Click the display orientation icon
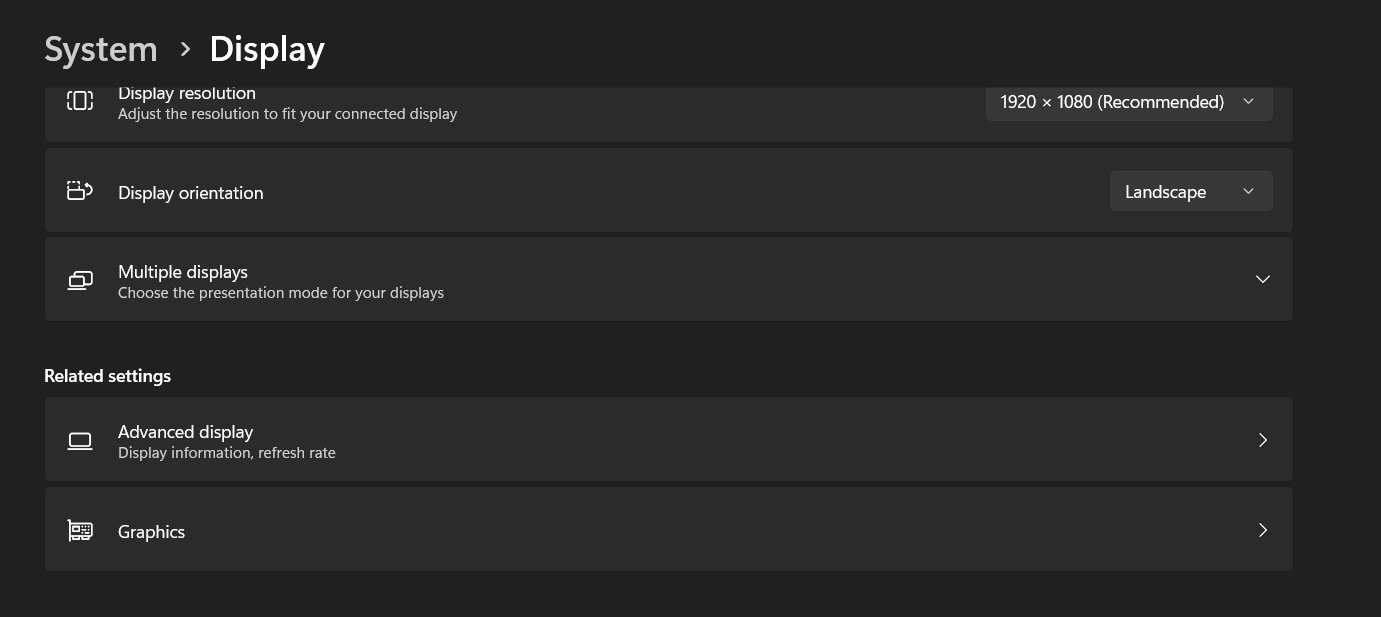 pos(79,190)
